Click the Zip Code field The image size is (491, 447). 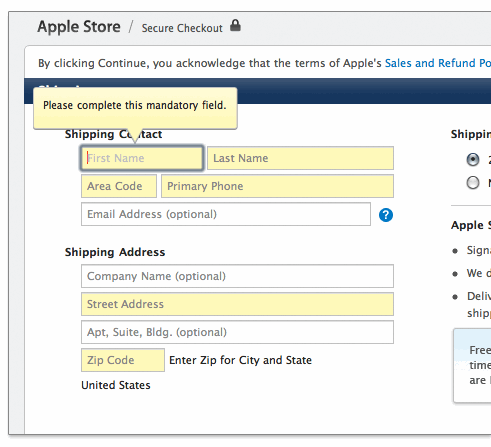click(x=123, y=360)
